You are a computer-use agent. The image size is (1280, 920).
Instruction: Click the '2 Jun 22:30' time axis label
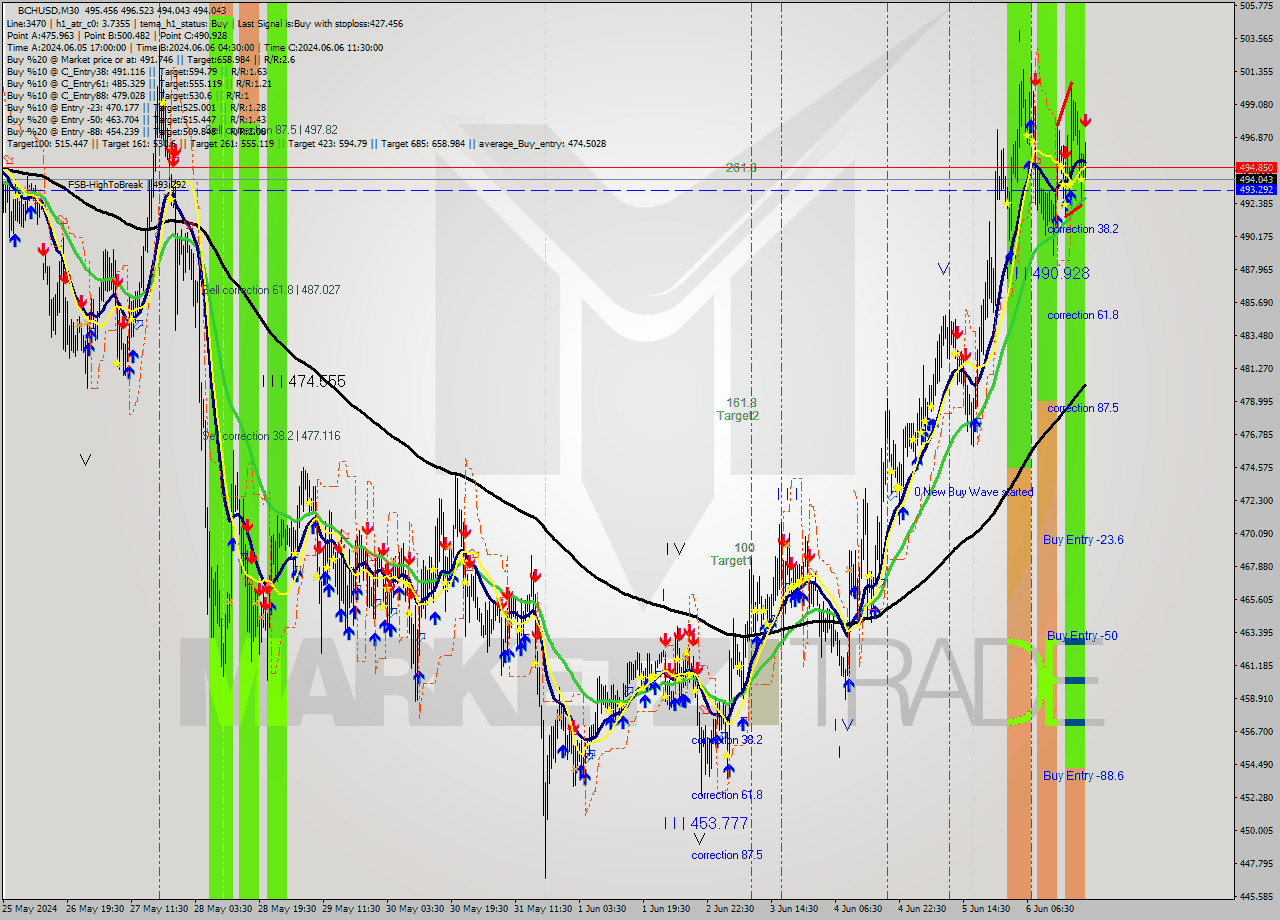tap(731, 909)
